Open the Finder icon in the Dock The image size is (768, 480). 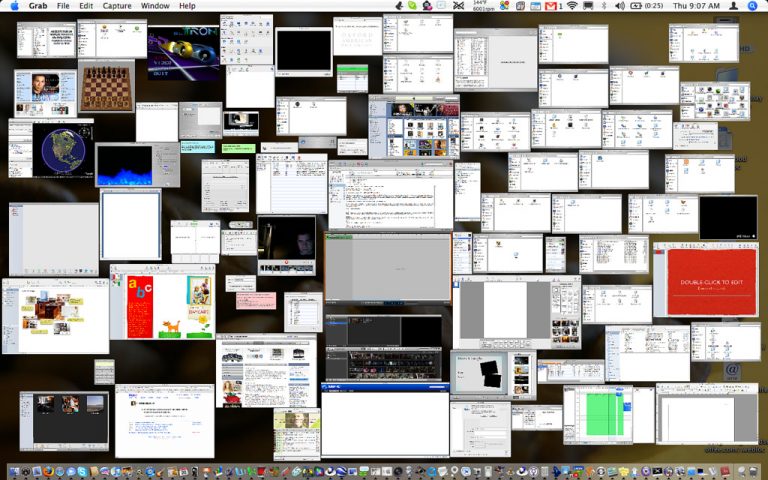pos(15,471)
